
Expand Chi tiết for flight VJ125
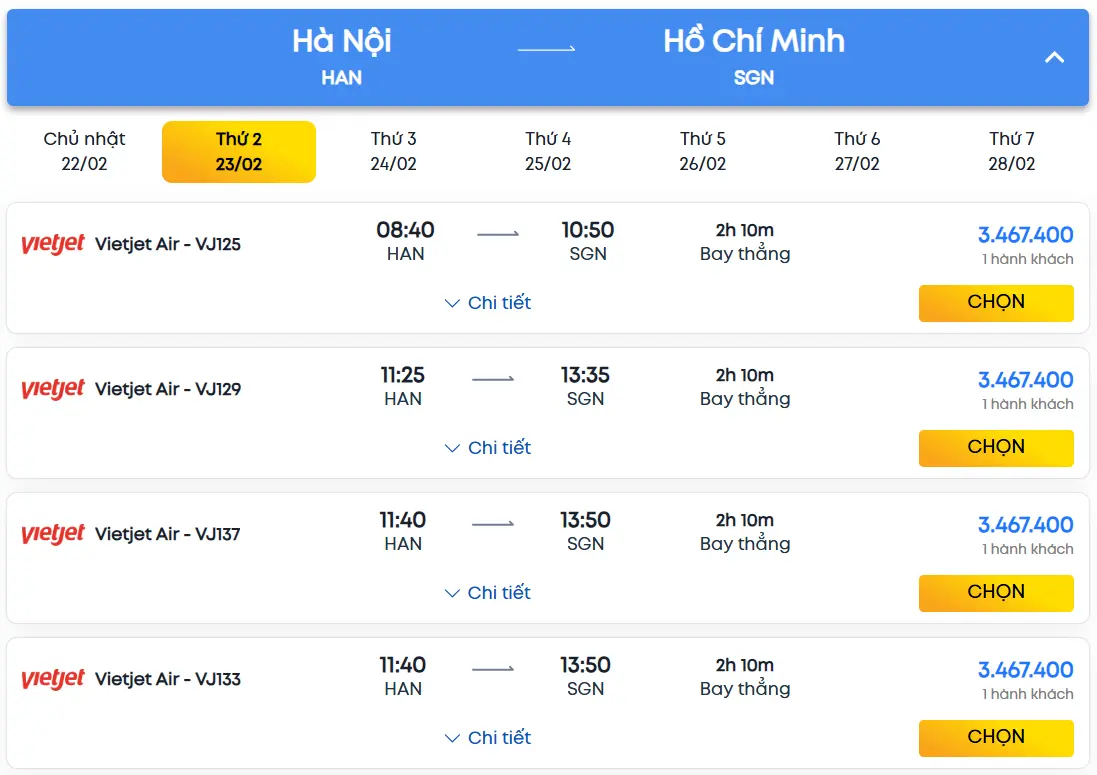pos(488,303)
